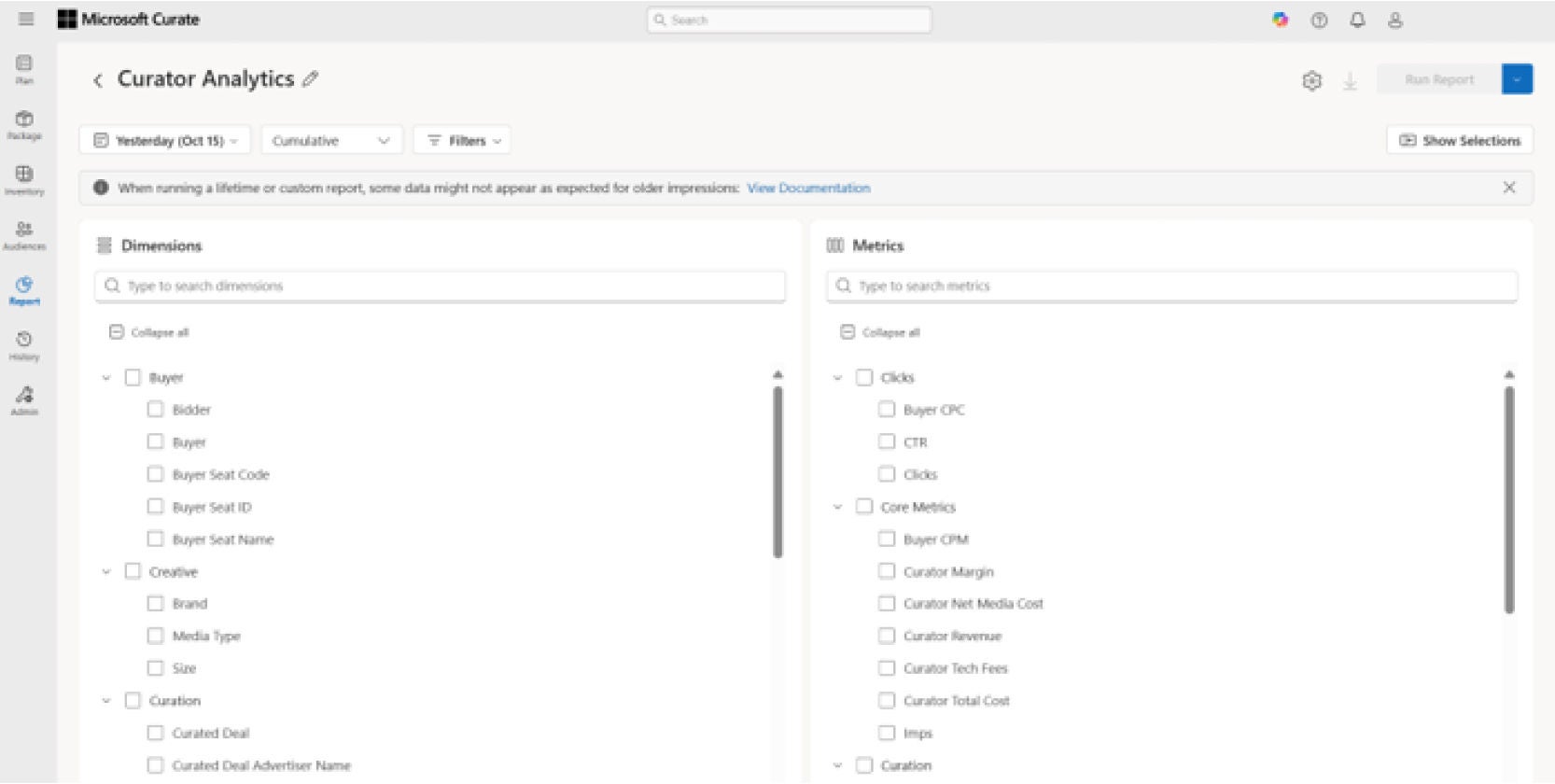Image resolution: width=1555 pixels, height=784 pixels.
Task: Open the Run Report split dropdown arrow
Action: click(x=1518, y=79)
